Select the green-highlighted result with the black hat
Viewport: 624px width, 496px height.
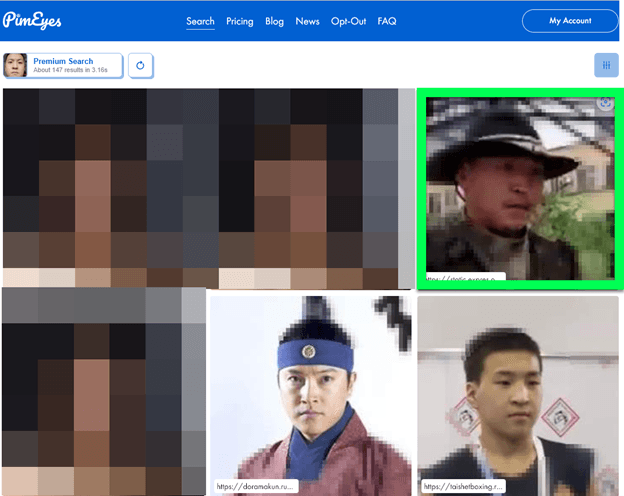519,185
